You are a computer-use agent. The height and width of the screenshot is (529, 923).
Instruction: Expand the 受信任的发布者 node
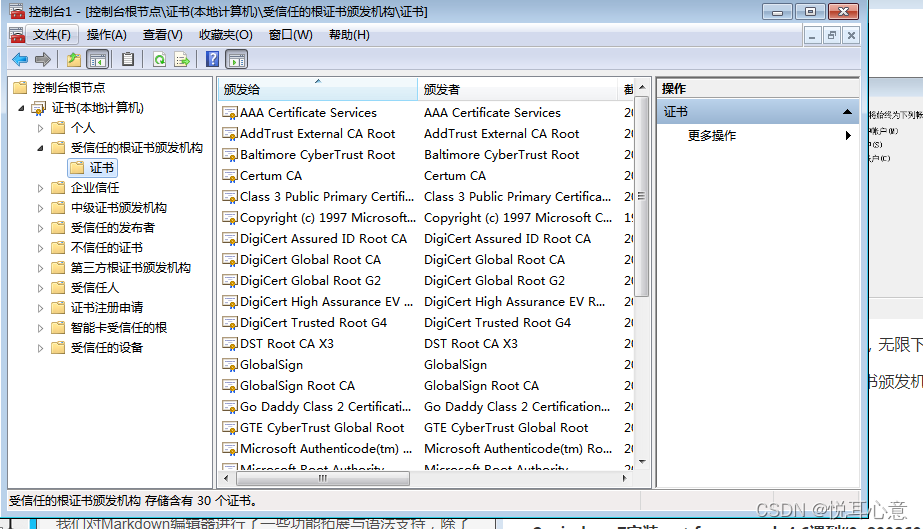click(x=41, y=228)
